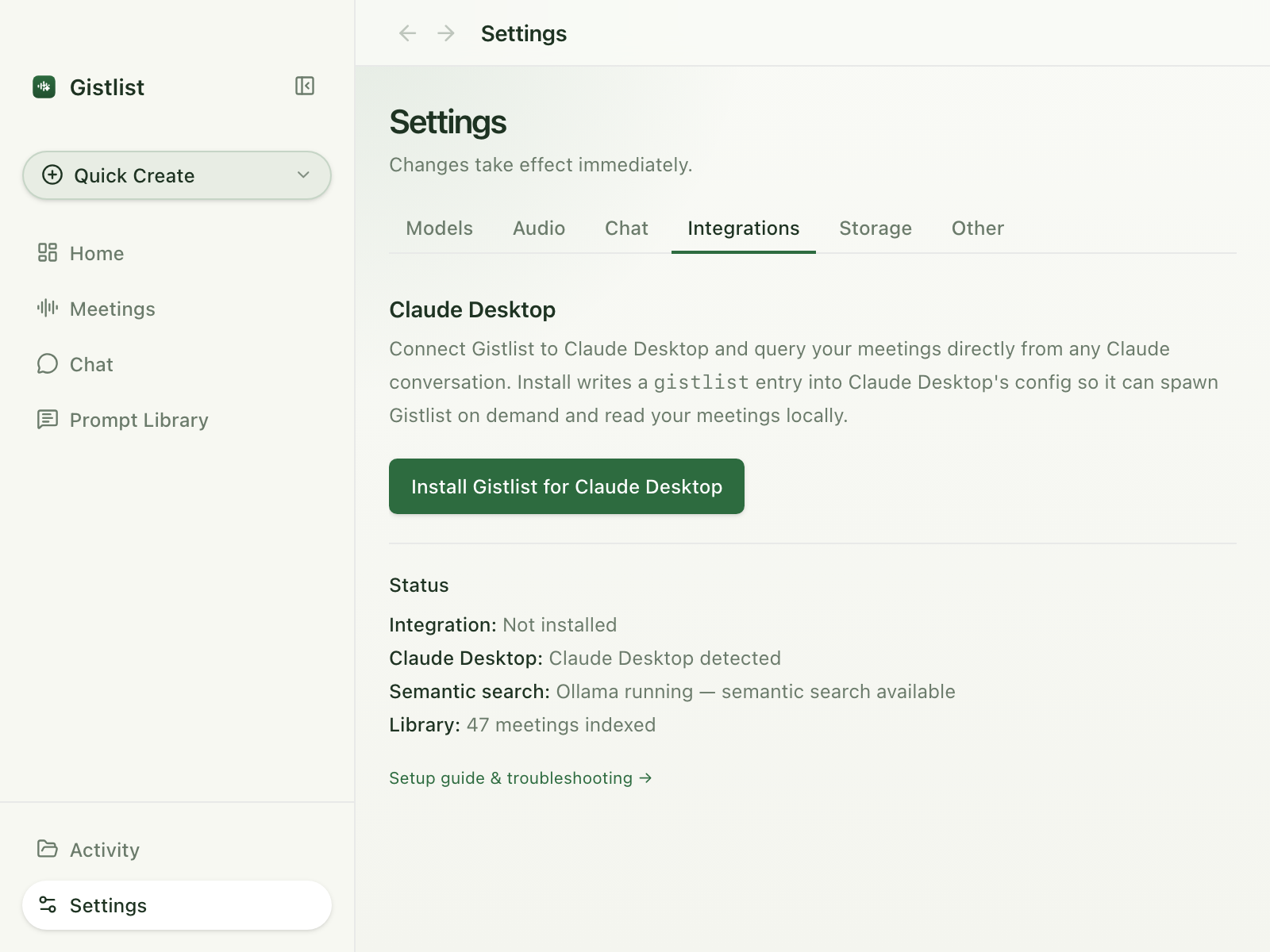The image size is (1270, 952).
Task: Click the Settings sliders icon
Action: click(x=48, y=904)
